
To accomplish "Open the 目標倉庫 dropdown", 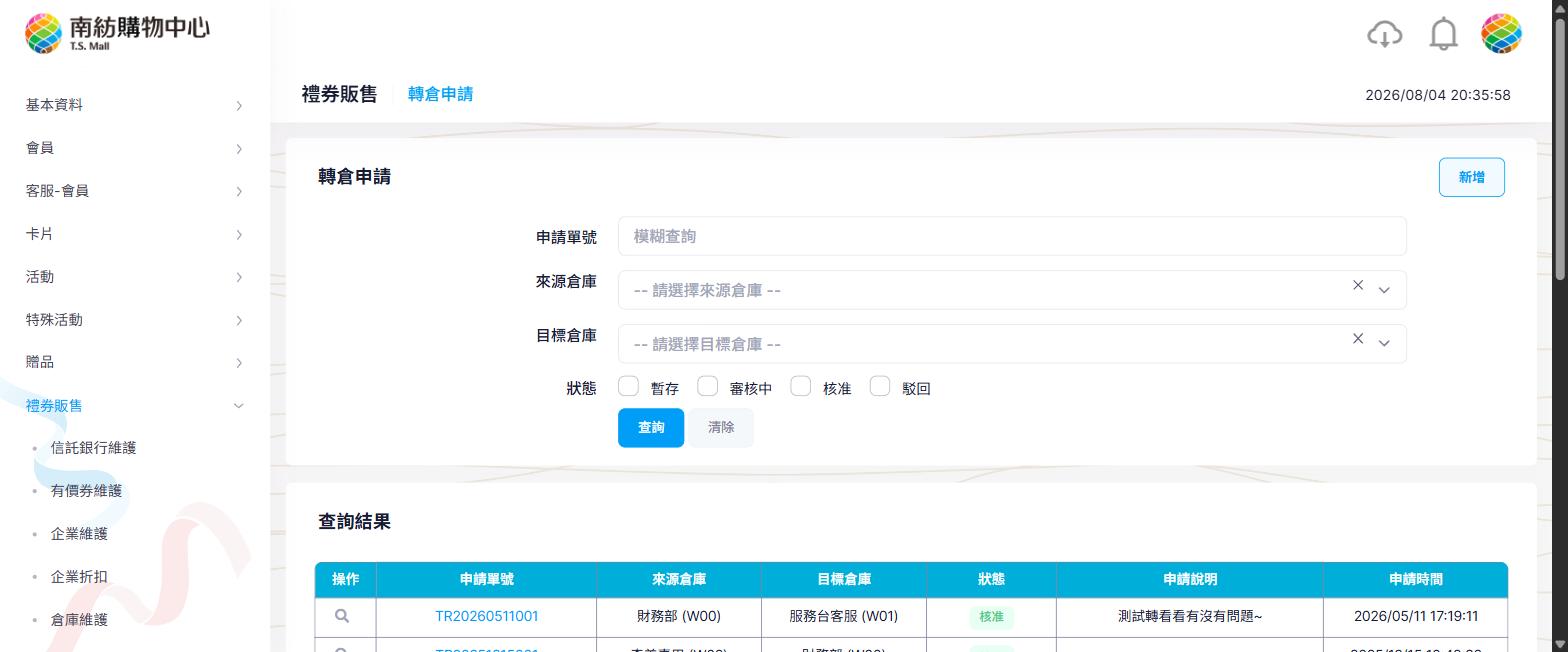I will tap(1012, 344).
